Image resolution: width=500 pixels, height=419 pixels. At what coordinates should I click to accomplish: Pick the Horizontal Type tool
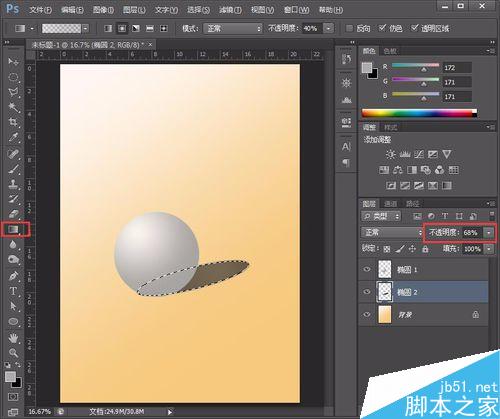[x=13, y=291]
